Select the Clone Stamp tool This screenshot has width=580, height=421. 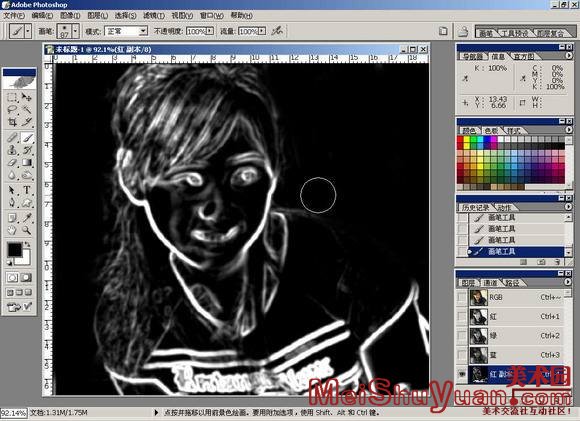12,150
